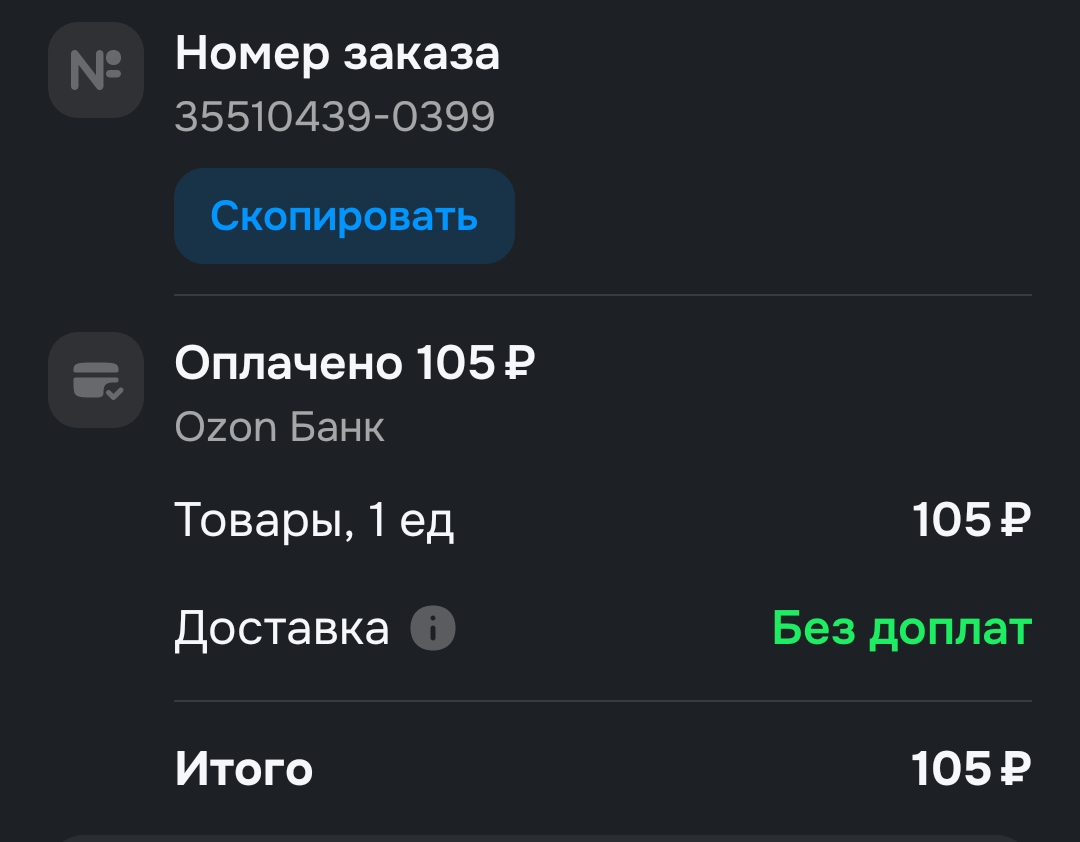Select the Номер заказа heading
Screen dimensions: 1080x842
[338, 54]
